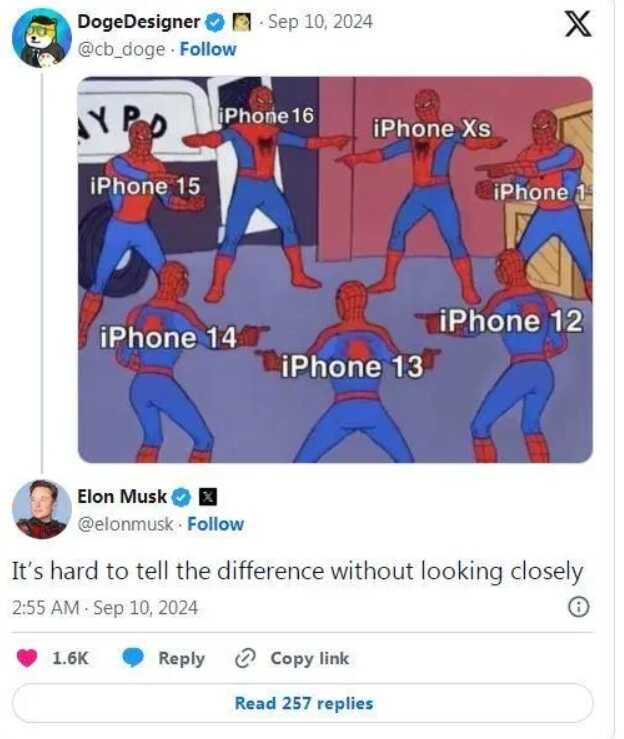
Task: Click the black X affiliation badge
Action: (208, 497)
